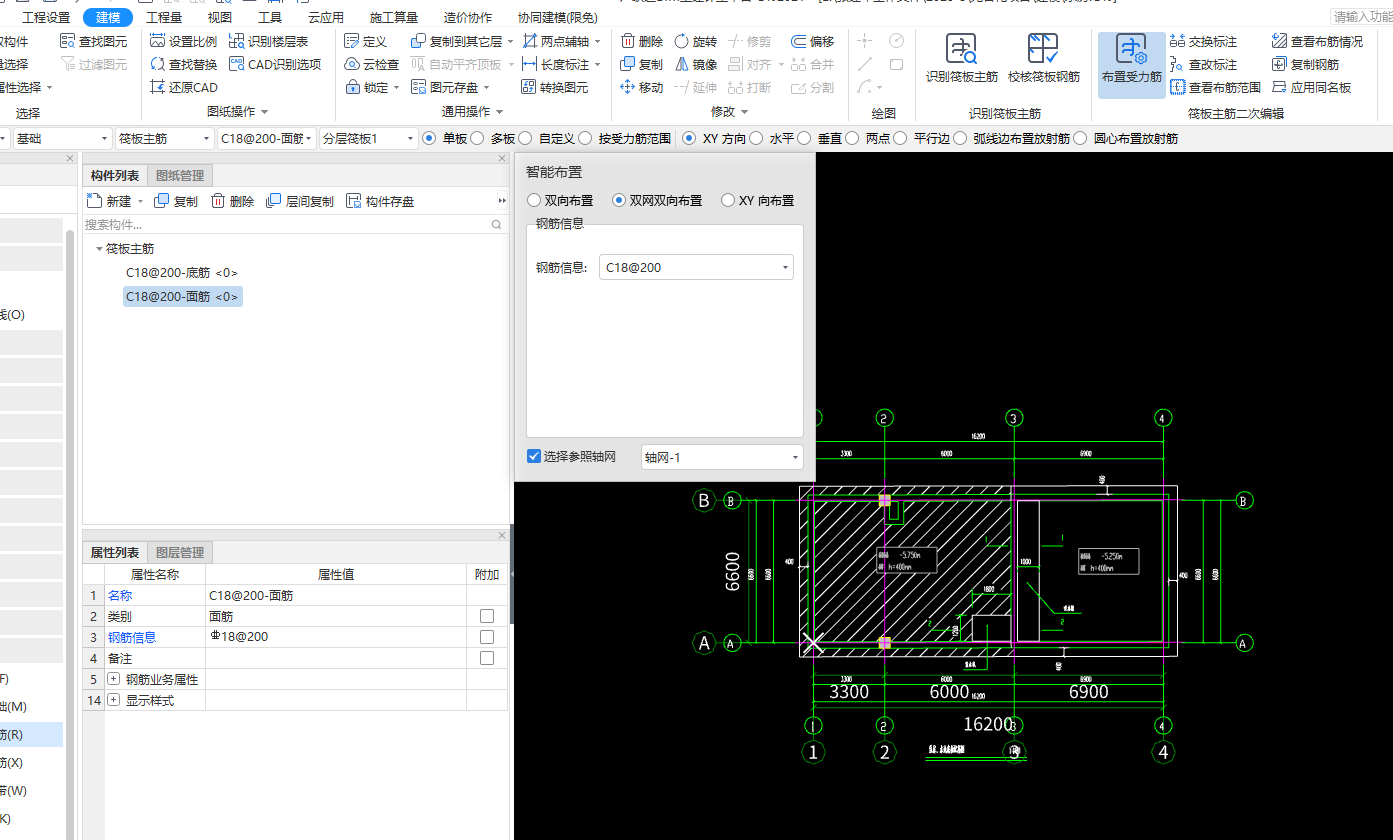
Task: Click 查找图元 icon
Action: point(68,41)
